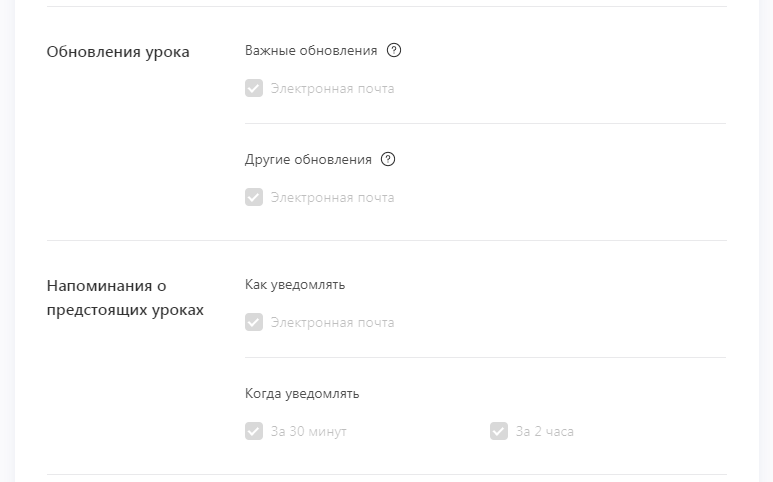The height and width of the screenshot is (482, 773).
Task: Click Электронная почта label under Другие обновления
Action: [332, 198]
